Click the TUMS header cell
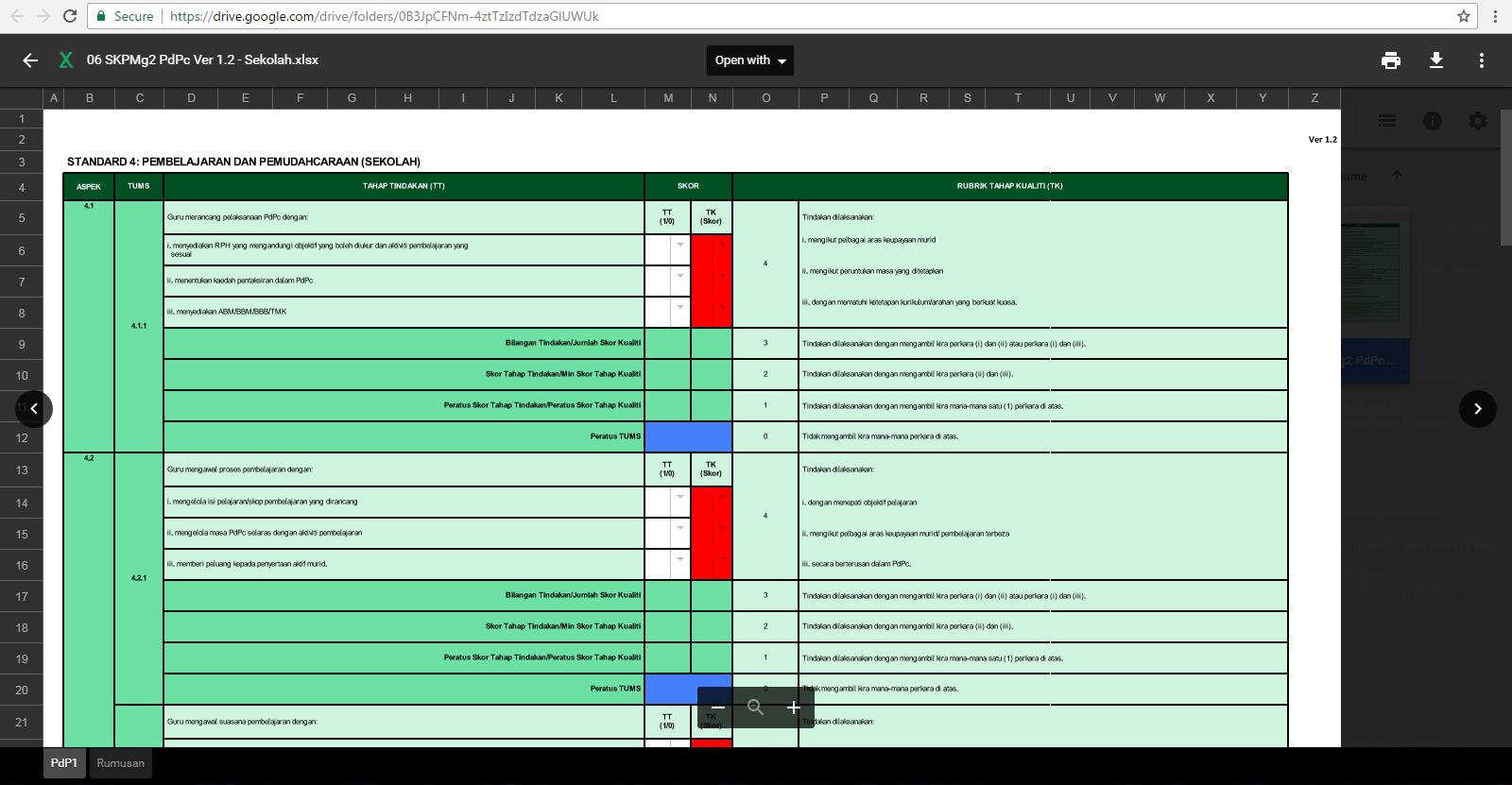 pos(139,186)
